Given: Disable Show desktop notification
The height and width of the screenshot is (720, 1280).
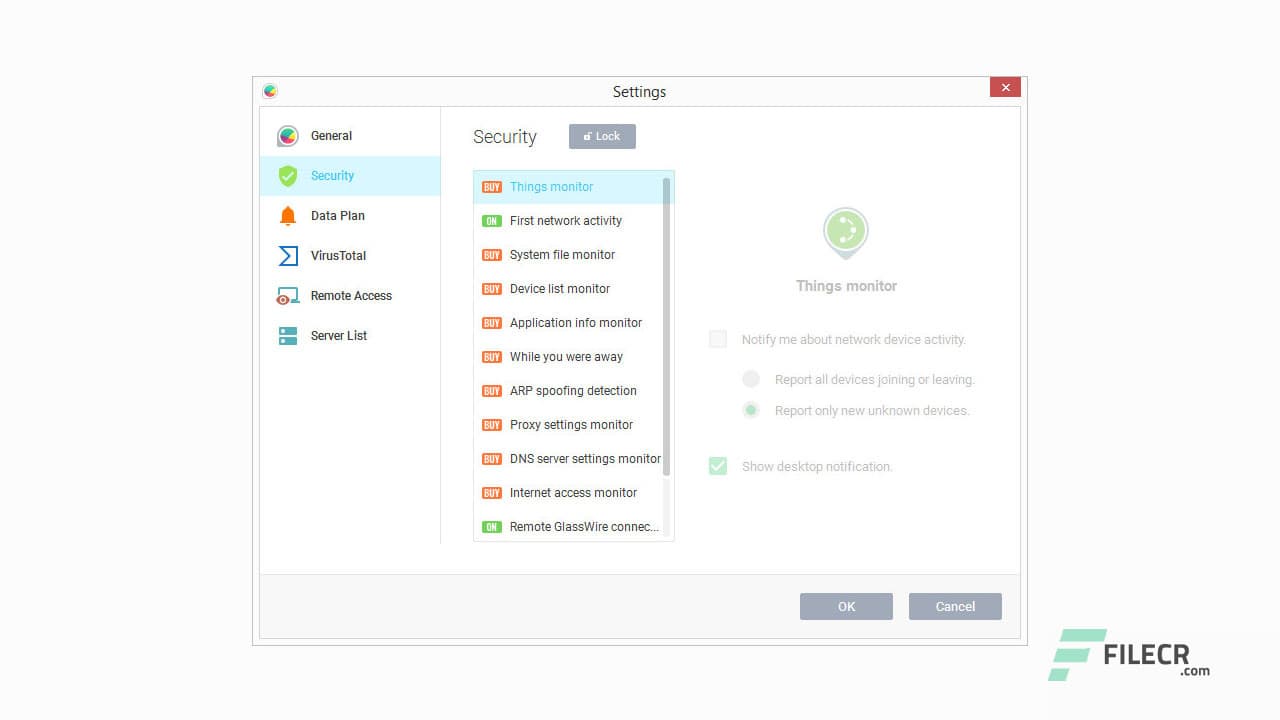Looking at the screenshot, I should [717, 466].
